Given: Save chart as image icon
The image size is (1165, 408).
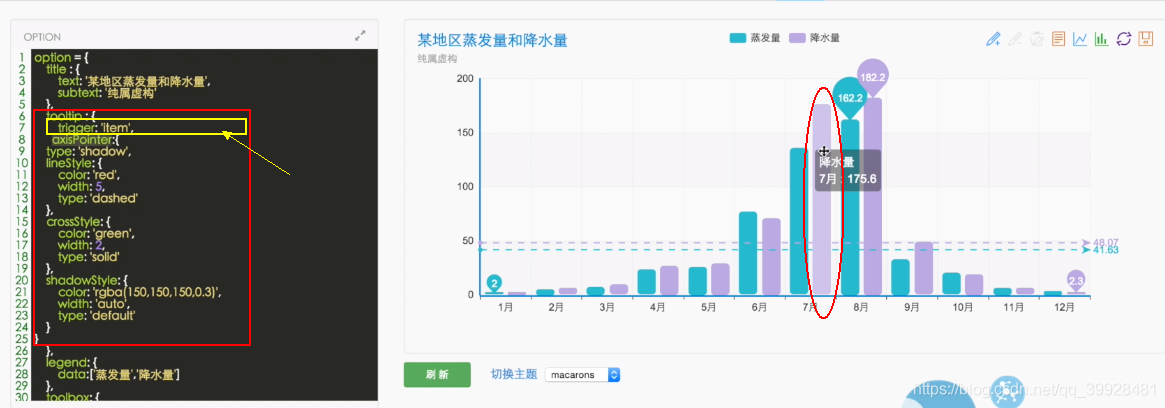Looking at the screenshot, I should [1146, 39].
